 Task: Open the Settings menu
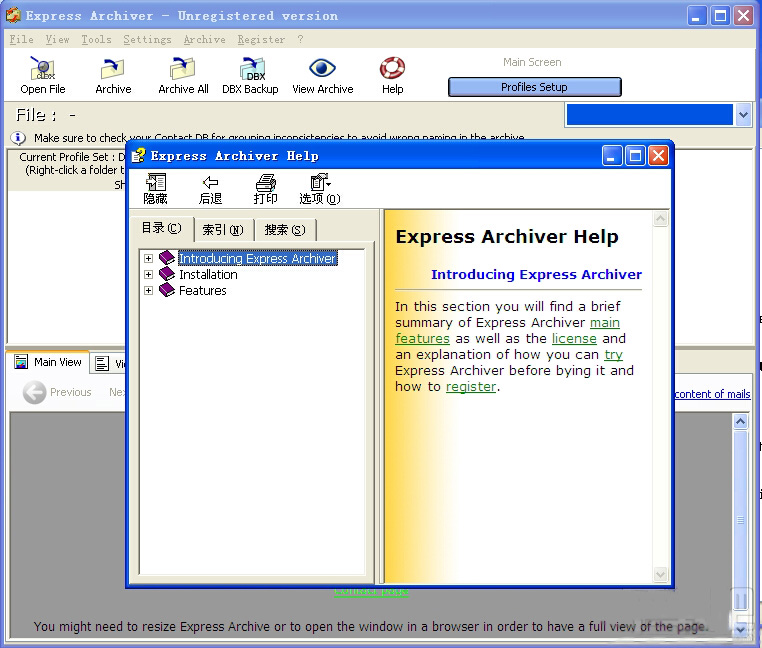tap(147, 39)
